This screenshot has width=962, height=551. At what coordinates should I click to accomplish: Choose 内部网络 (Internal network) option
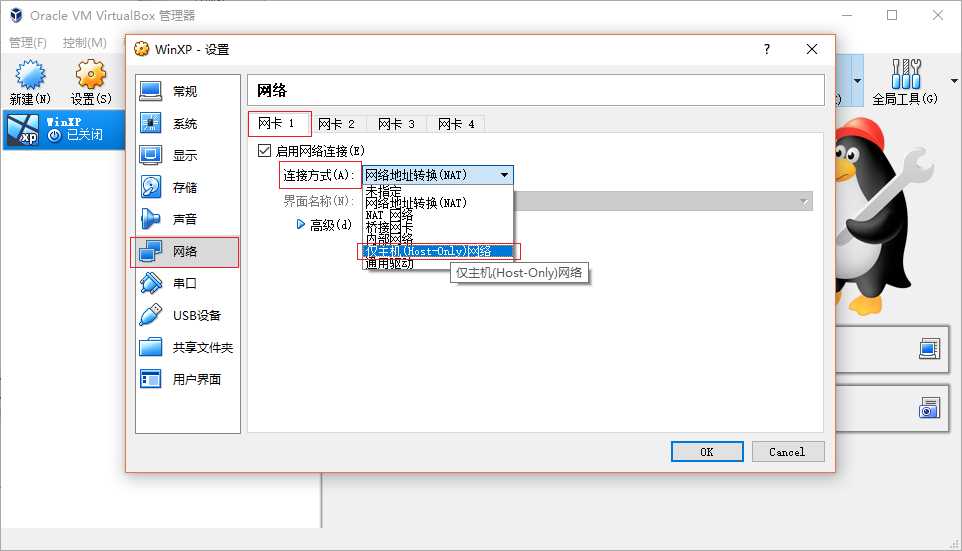pos(438,239)
